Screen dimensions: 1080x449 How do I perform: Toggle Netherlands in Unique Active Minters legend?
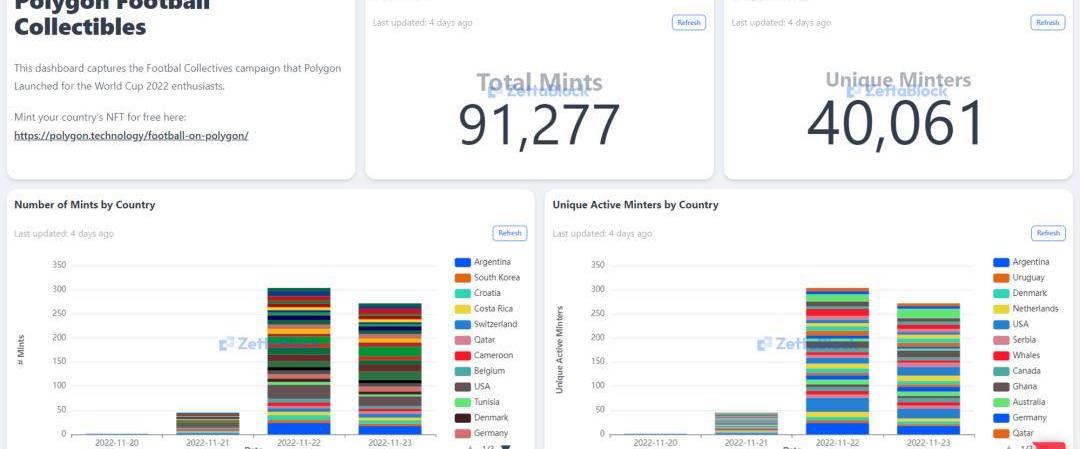tap(1035, 309)
